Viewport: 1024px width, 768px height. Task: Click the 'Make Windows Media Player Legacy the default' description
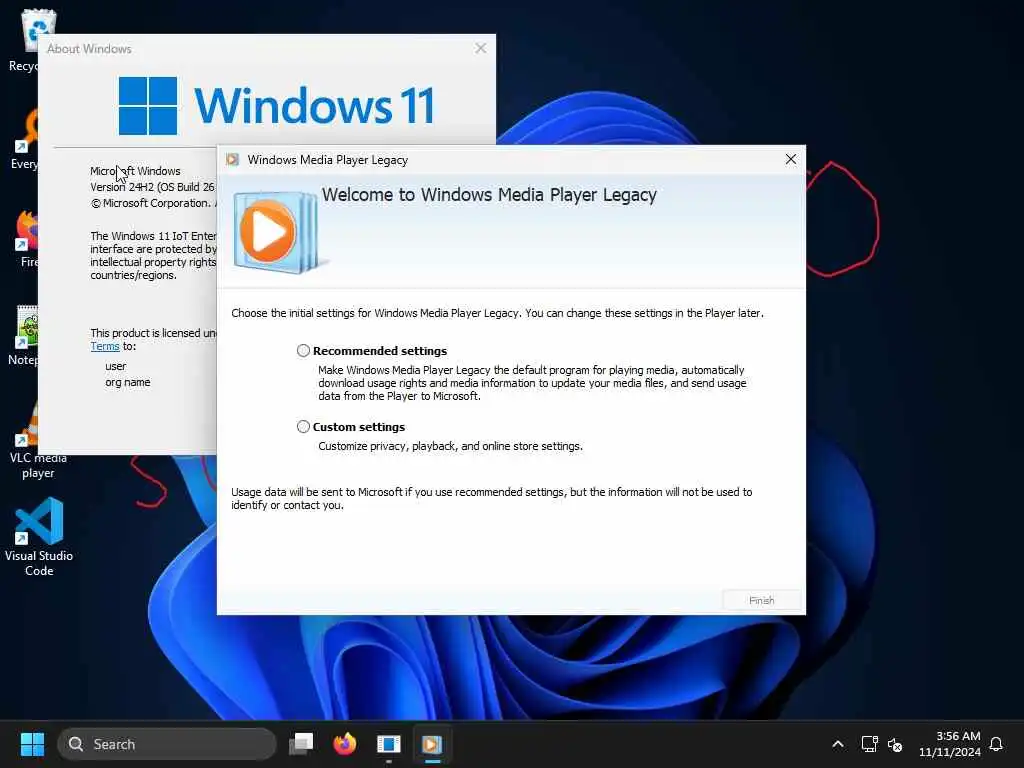pyautogui.click(x=532, y=383)
